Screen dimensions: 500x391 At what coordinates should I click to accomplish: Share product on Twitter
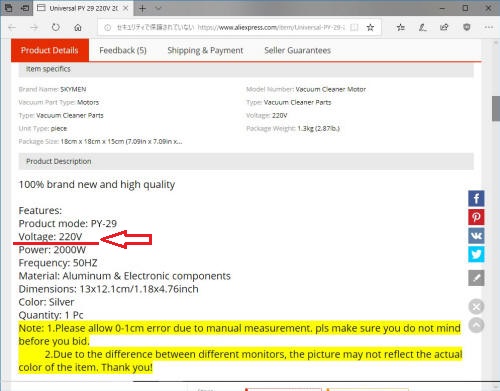pos(476,254)
